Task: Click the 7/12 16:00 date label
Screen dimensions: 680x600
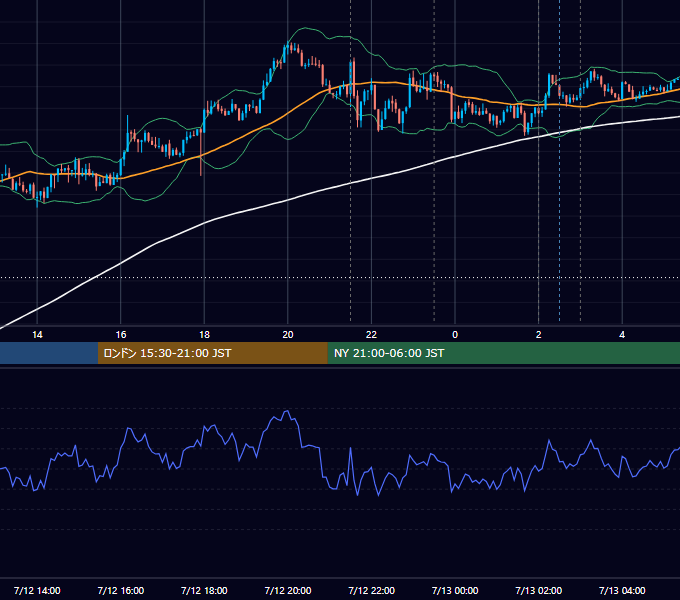Action: (121, 590)
